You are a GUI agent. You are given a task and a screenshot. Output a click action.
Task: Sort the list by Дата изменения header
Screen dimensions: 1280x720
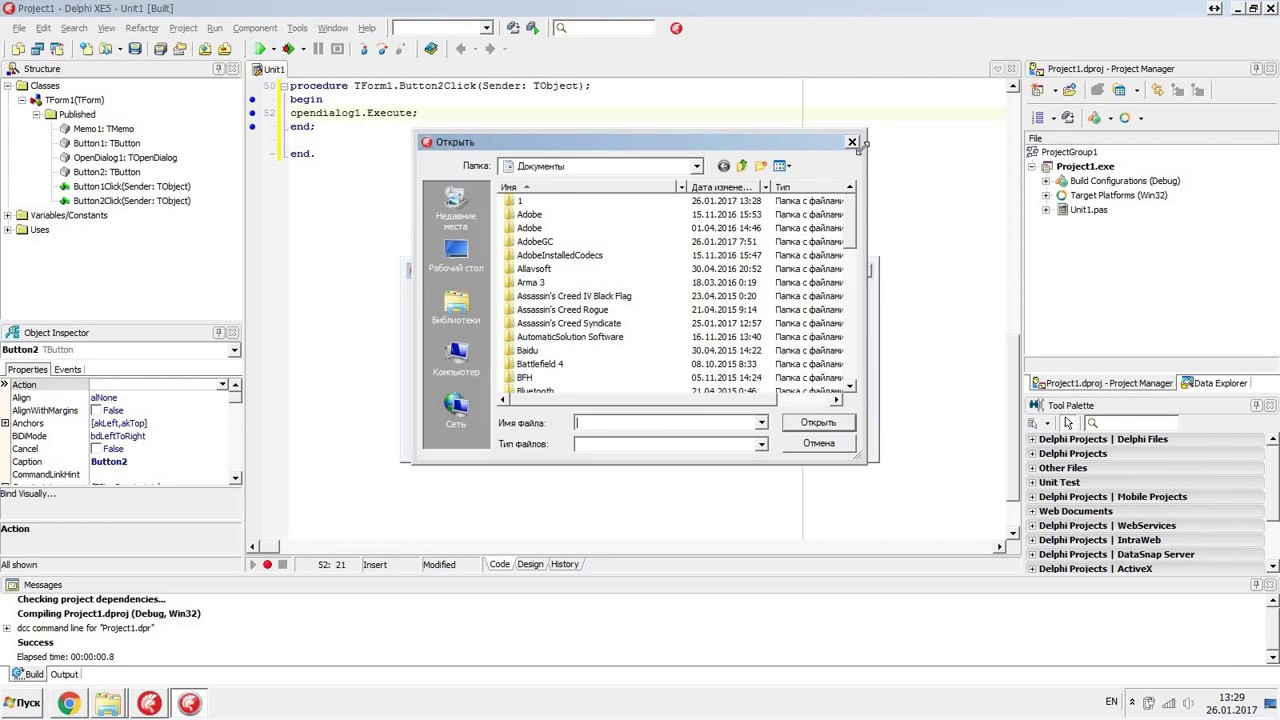click(x=722, y=187)
